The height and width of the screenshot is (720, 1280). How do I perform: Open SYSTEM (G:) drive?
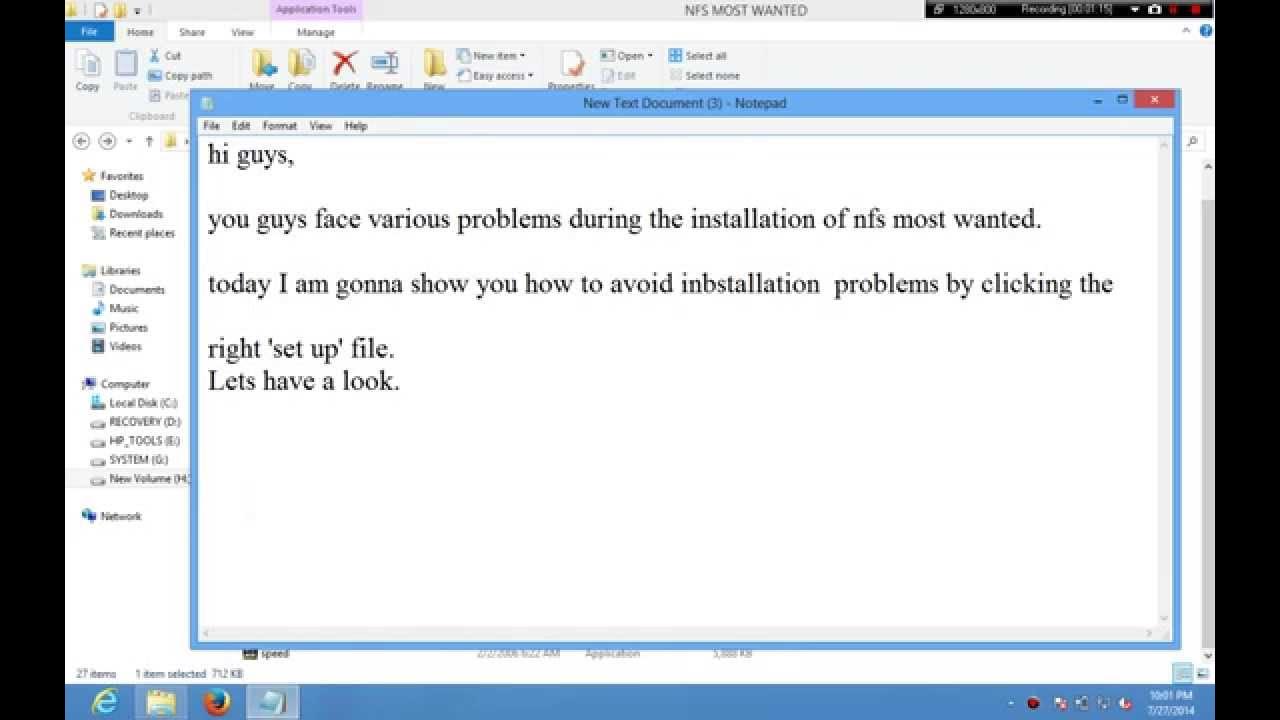130,460
